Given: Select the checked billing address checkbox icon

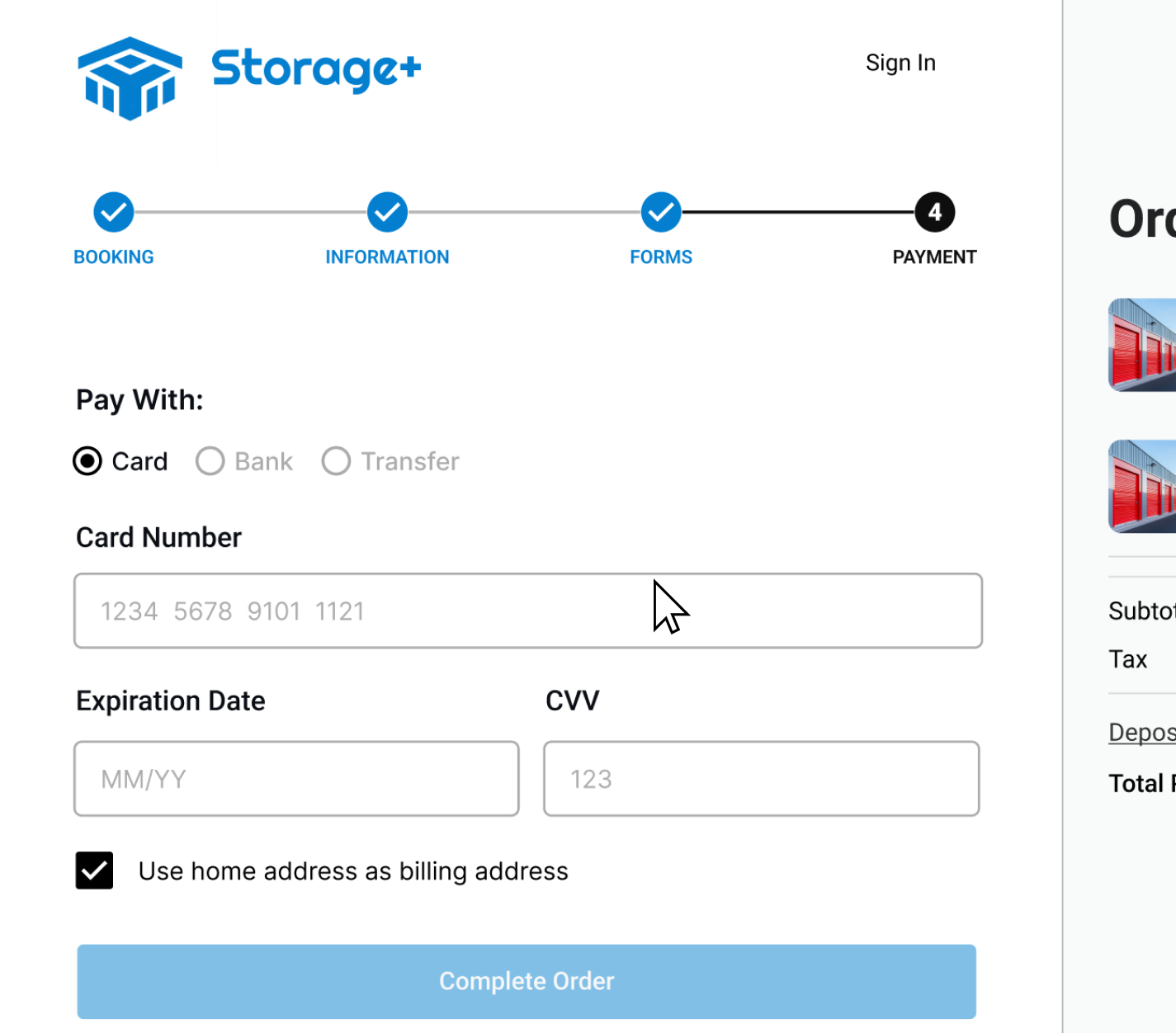Looking at the screenshot, I should tap(93, 870).
